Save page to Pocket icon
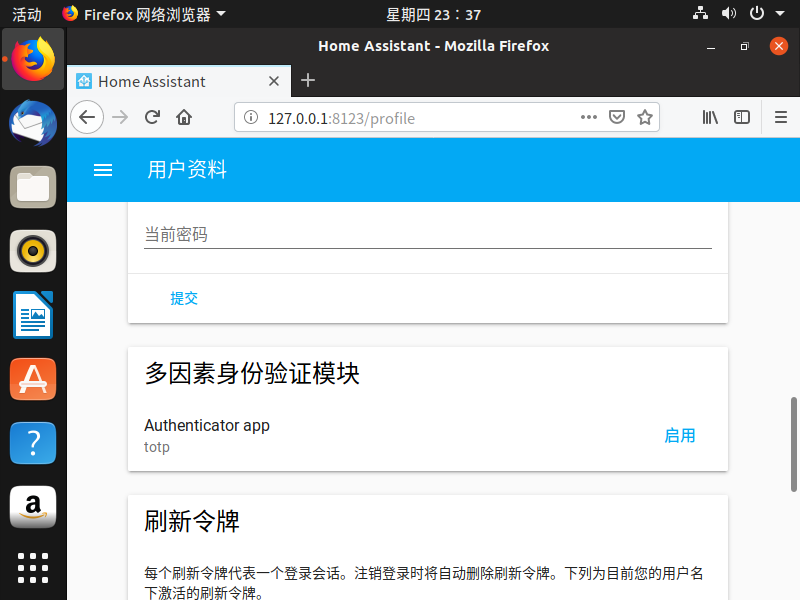Screen dimensions: 800x600 pyautogui.click(x=618, y=117)
